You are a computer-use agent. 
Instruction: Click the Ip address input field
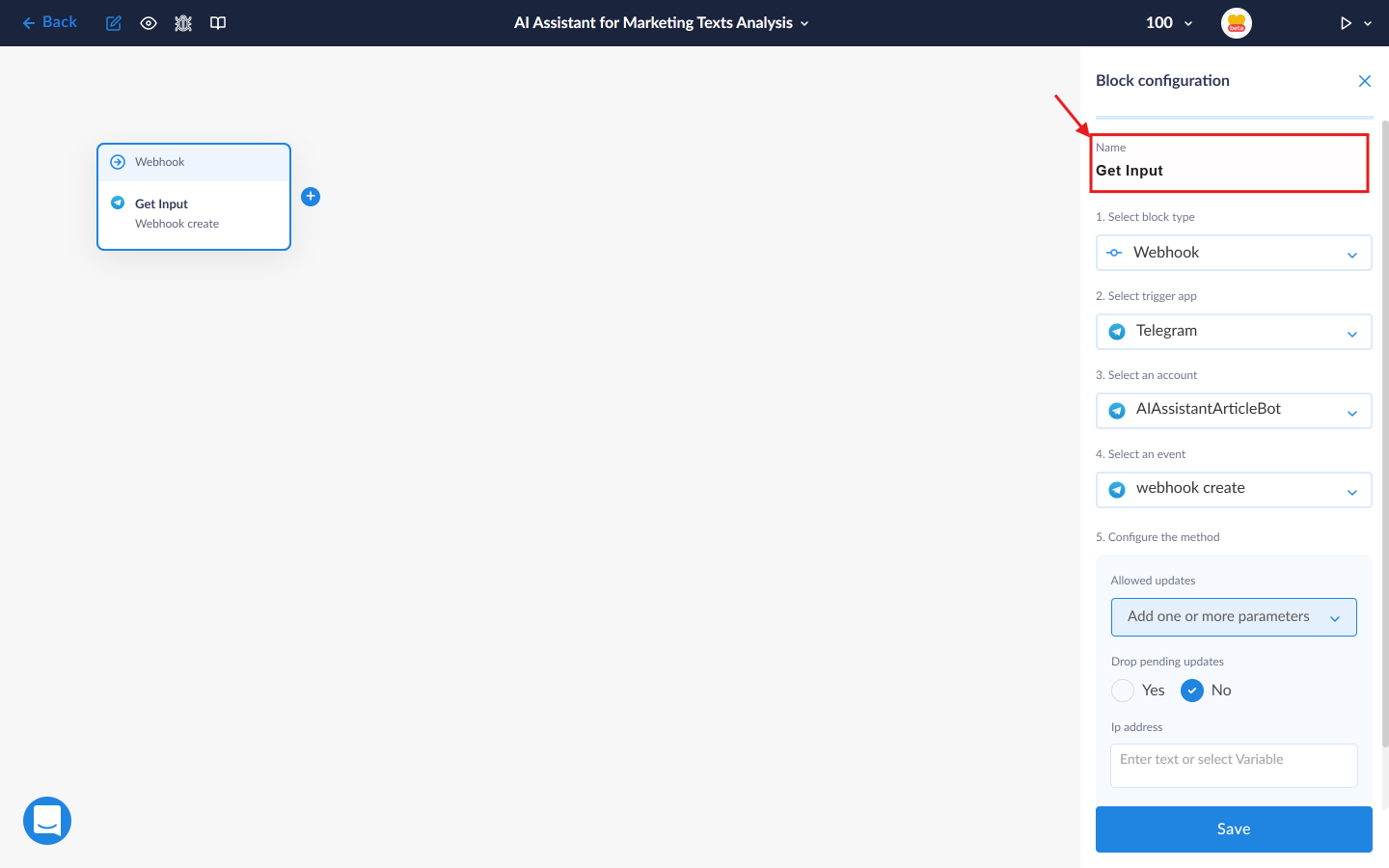[x=1234, y=766]
